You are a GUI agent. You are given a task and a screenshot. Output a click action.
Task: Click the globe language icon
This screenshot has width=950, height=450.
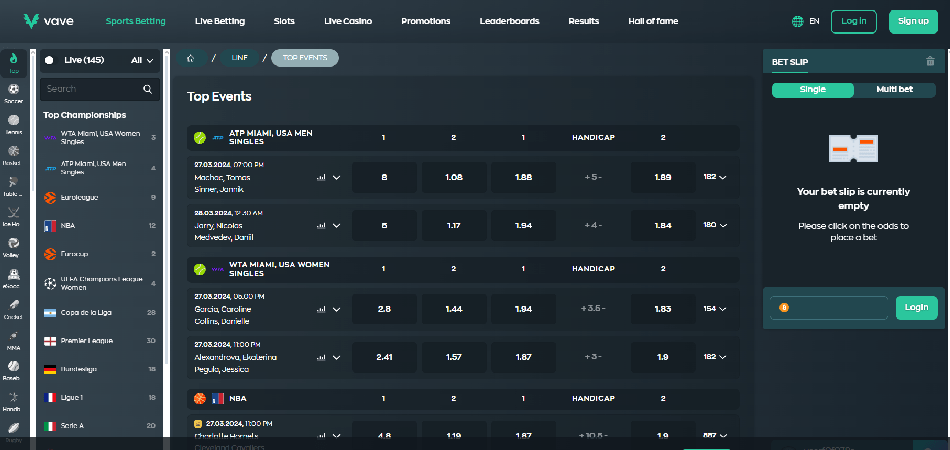click(797, 21)
